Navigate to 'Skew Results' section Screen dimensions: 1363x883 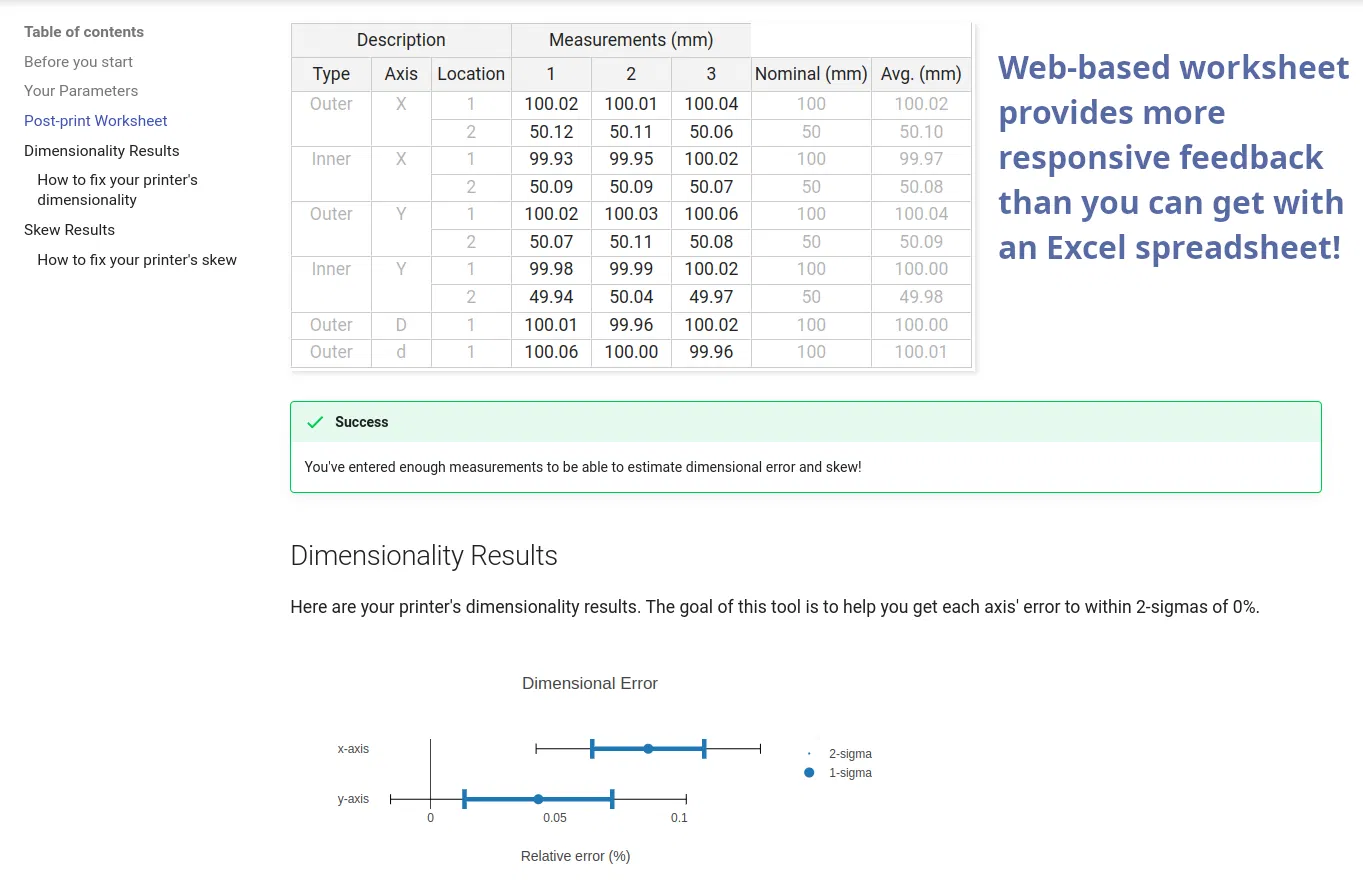[x=69, y=230]
